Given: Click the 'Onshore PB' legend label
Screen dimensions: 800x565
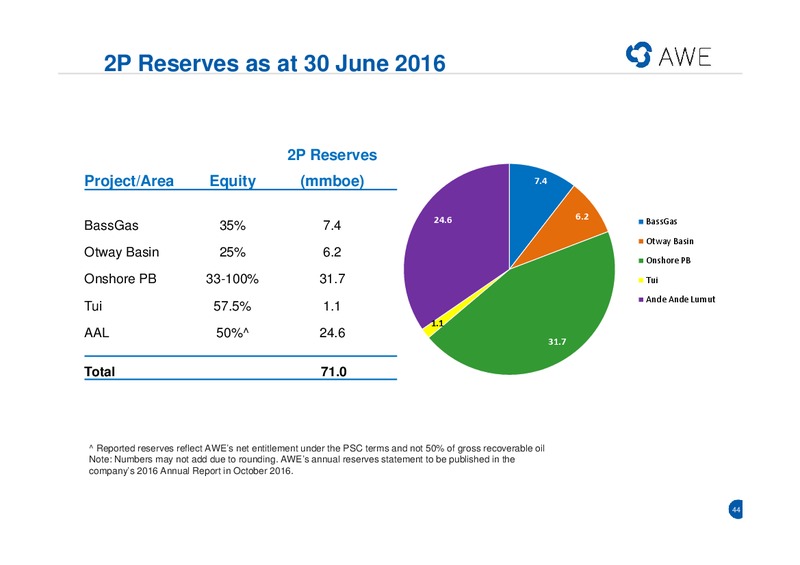Looking at the screenshot, I should point(668,260).
